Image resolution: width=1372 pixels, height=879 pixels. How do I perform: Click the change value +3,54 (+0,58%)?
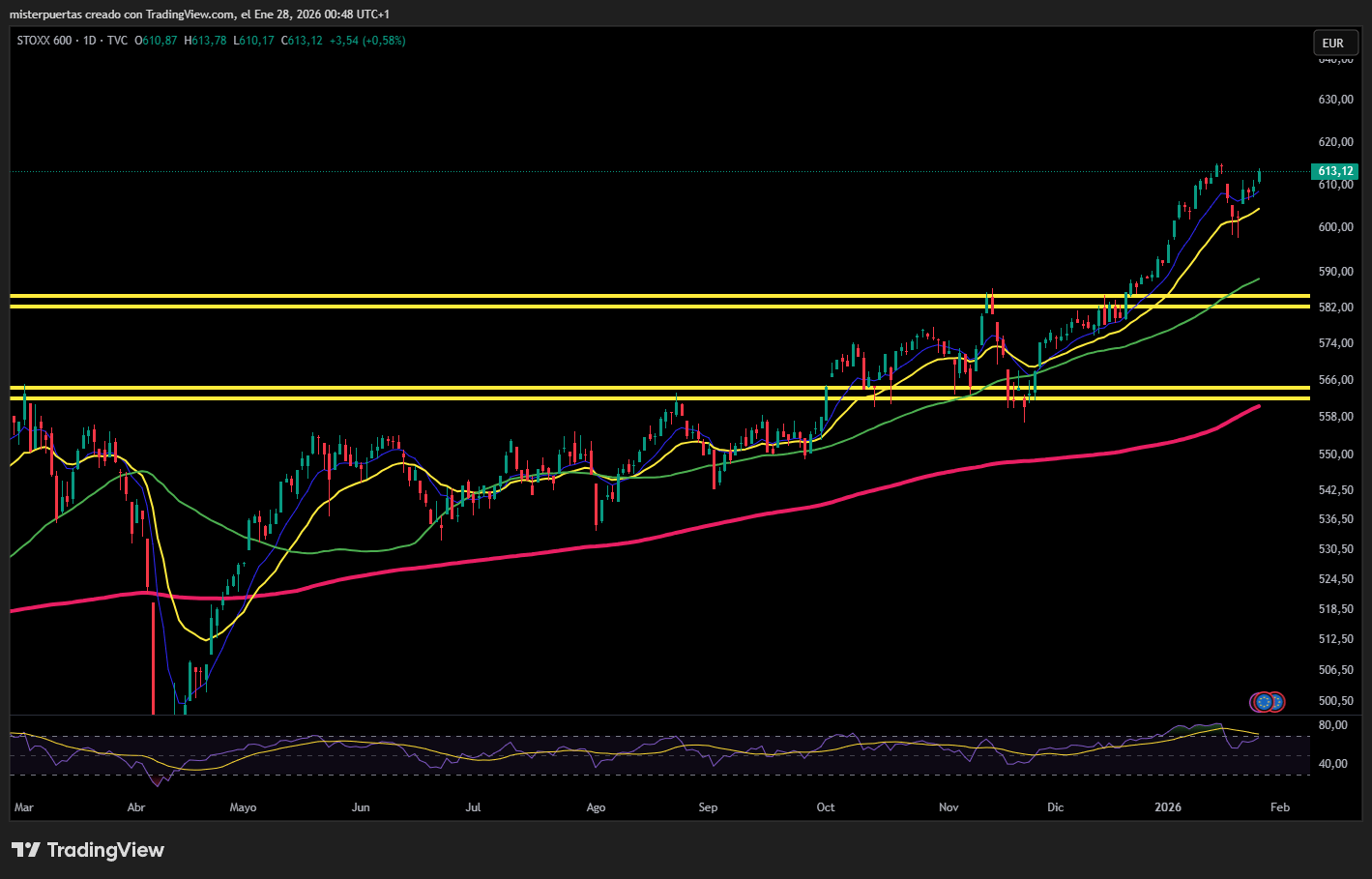[x=367, y=41]
